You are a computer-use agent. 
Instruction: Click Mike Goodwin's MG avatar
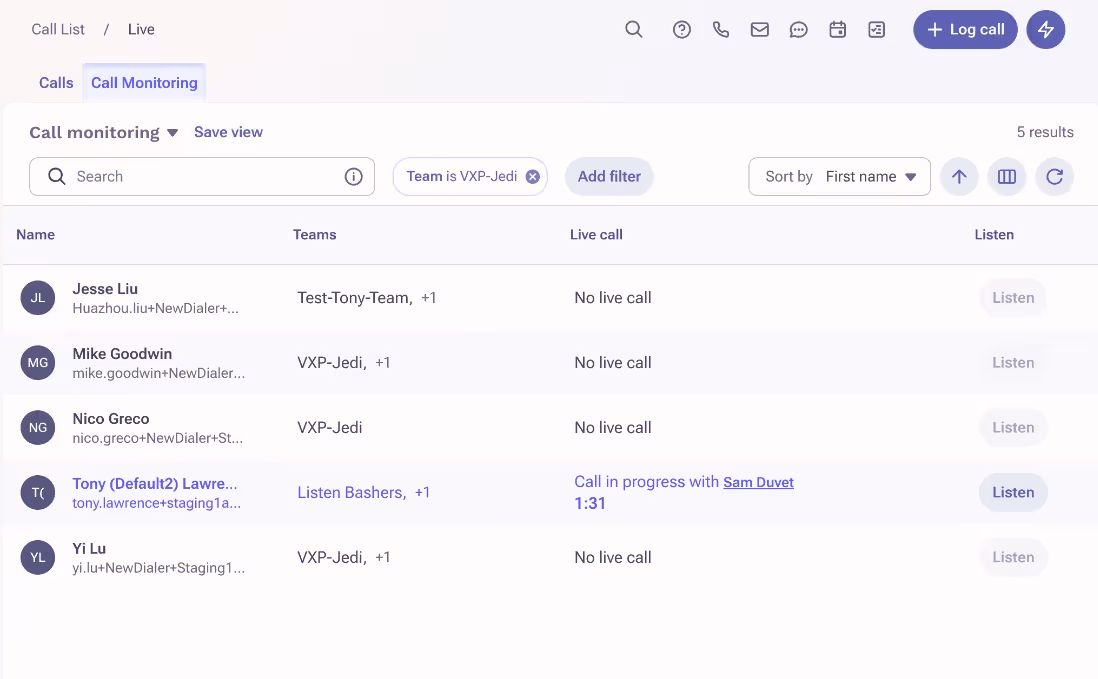tap(38, 363)
